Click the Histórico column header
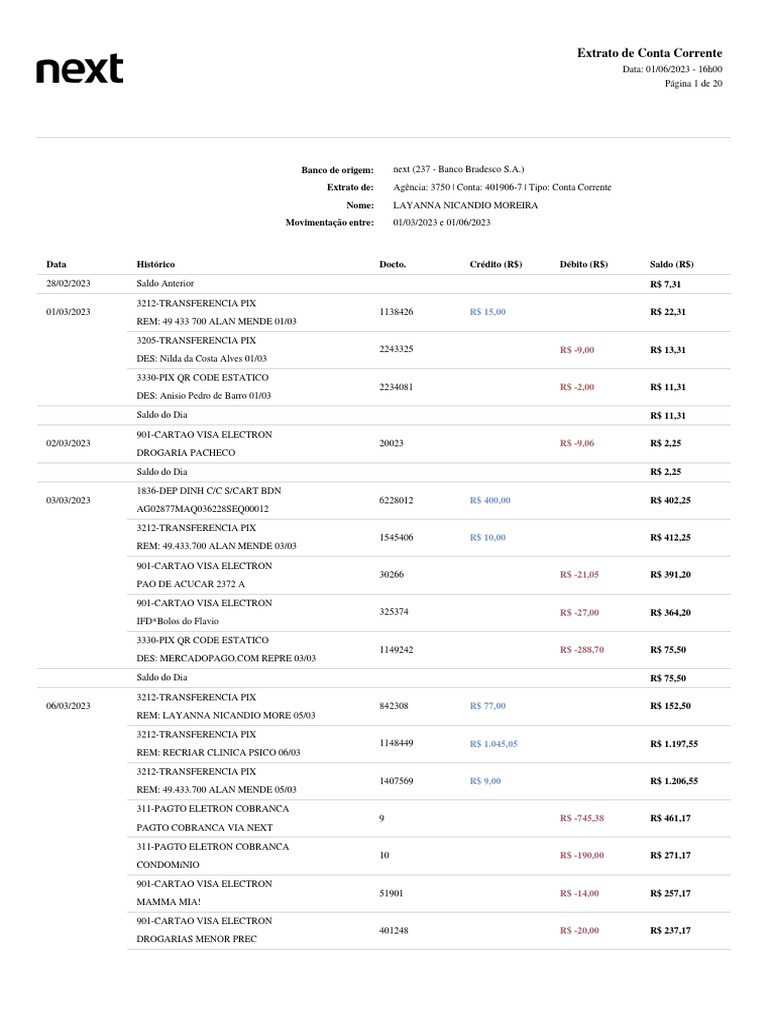 [155, 264]
